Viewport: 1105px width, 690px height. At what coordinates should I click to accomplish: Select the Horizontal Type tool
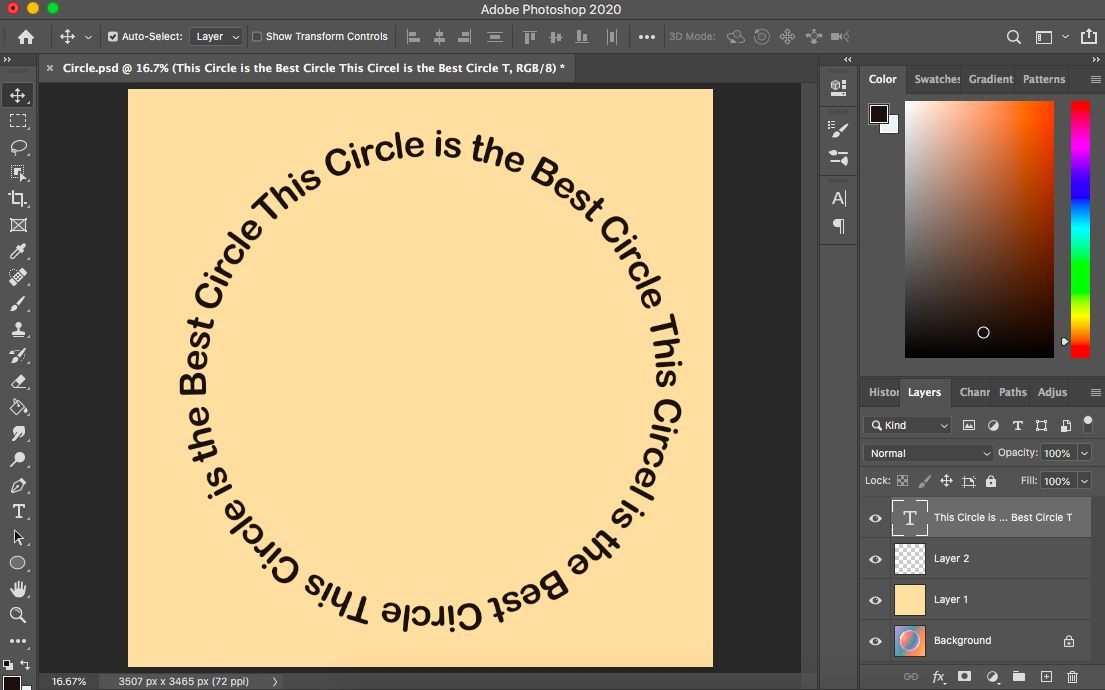[18, 512]
